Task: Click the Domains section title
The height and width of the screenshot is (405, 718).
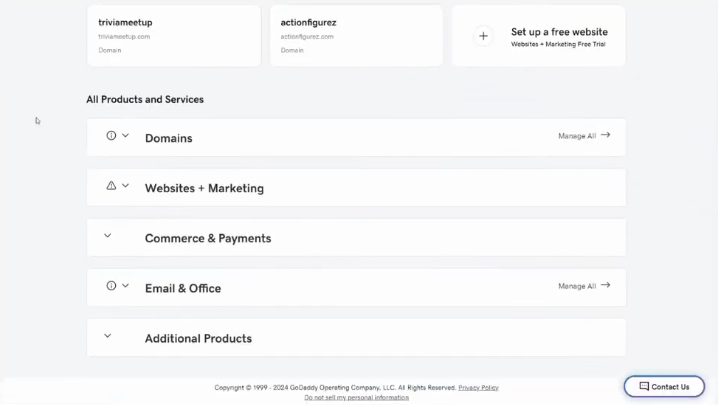Action: pos(169,138)
